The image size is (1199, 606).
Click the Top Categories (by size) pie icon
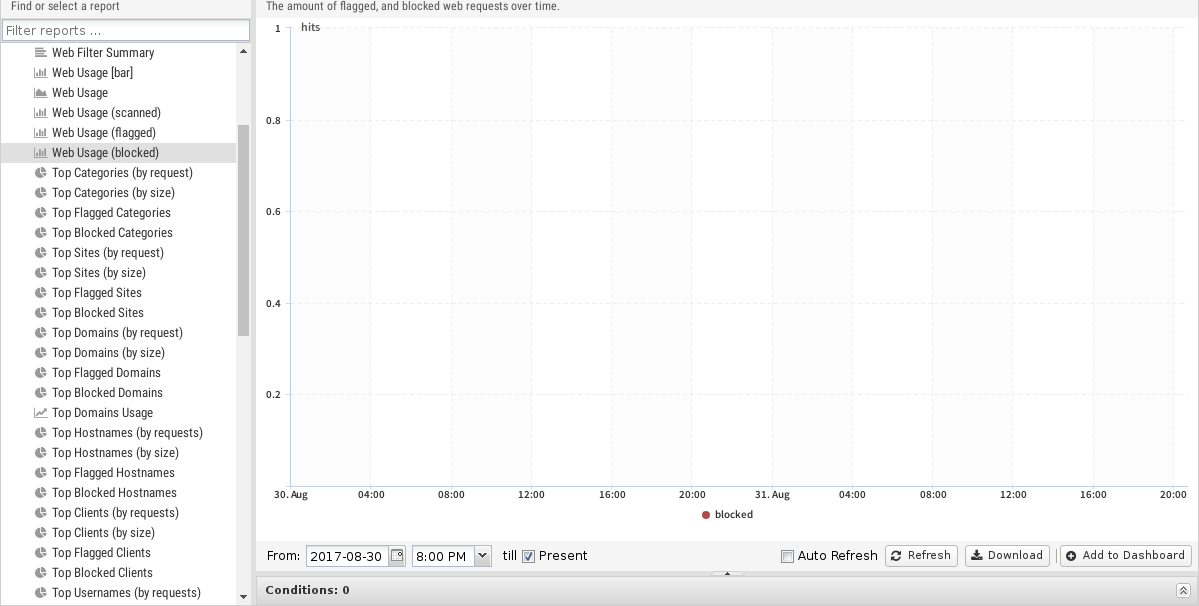point(41,193)
